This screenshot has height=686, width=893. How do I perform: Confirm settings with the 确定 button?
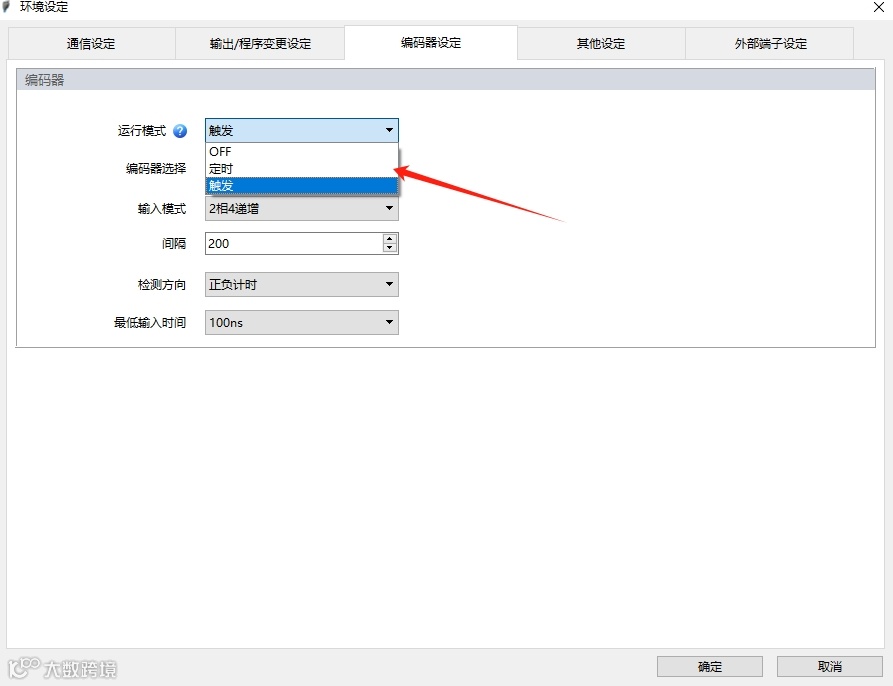[x=710, y=667]
